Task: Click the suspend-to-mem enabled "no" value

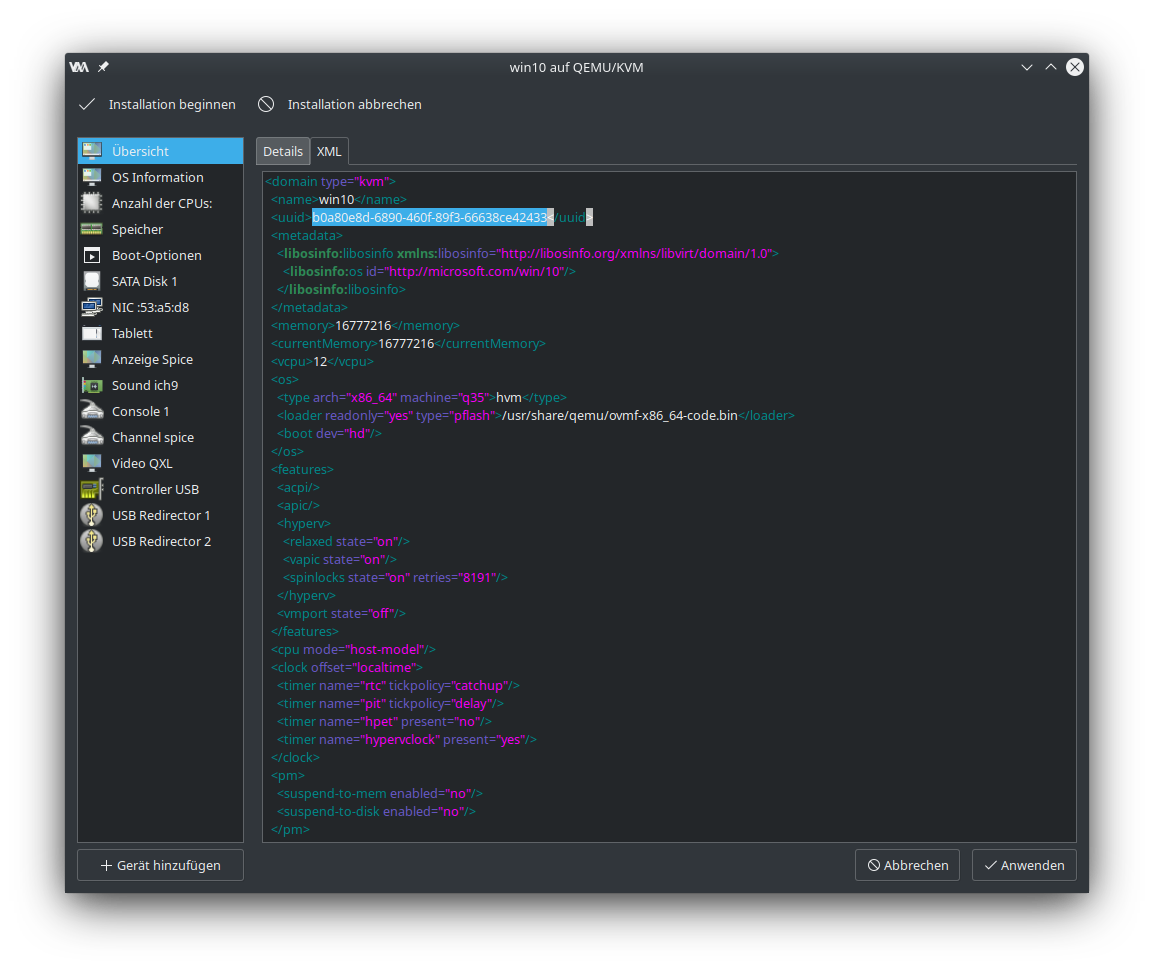Action: click(x=459, y=793)
